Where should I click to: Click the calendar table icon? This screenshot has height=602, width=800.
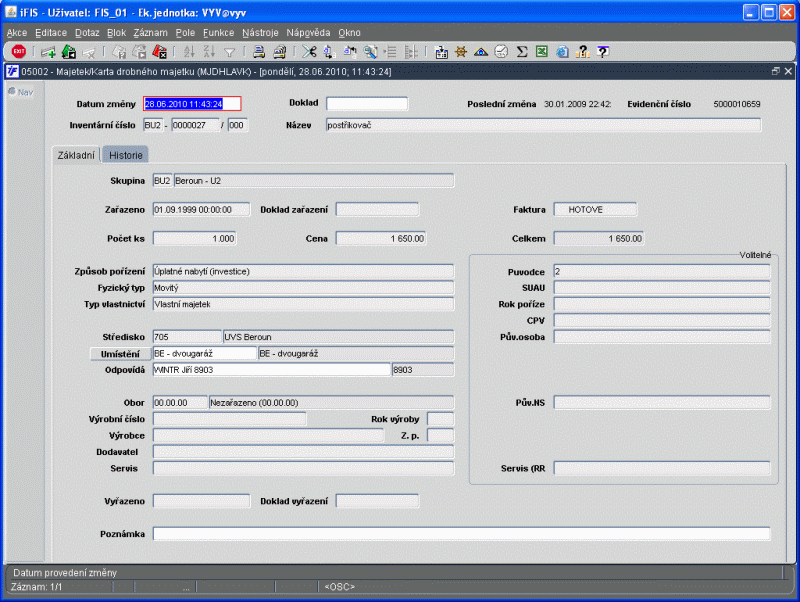pos(441,52)
